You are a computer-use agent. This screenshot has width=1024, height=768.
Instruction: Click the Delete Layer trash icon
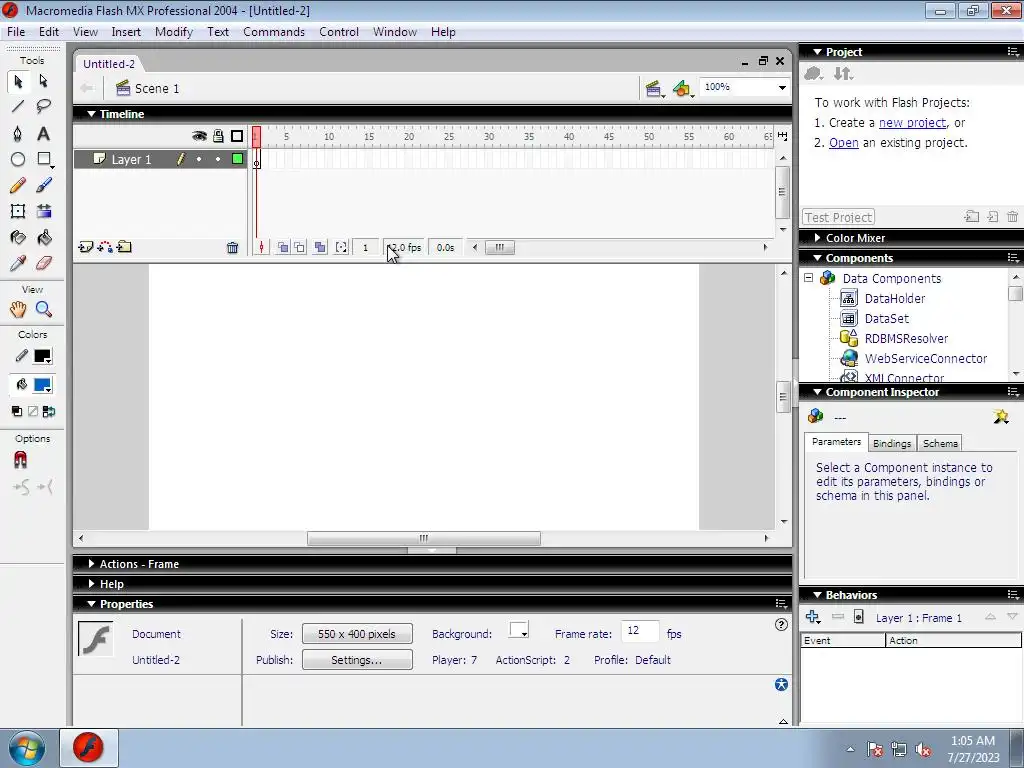(232, 248)
